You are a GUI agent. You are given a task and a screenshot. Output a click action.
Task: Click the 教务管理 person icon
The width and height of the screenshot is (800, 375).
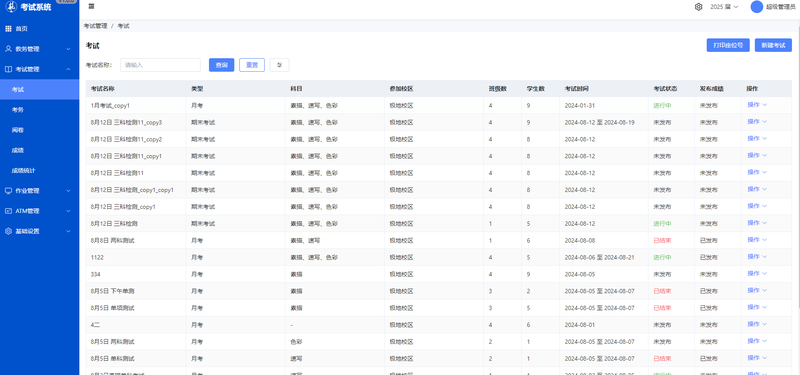coord(8,49)
